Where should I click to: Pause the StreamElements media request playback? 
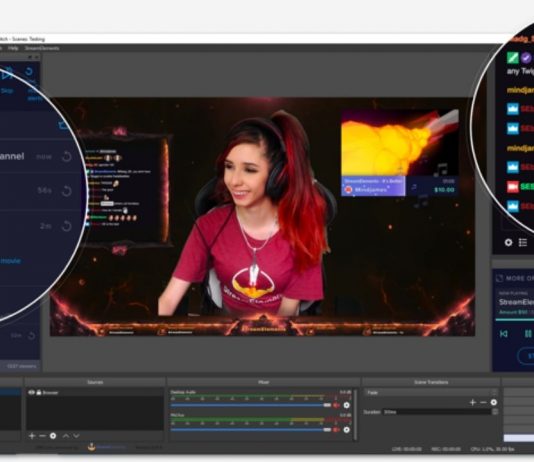[528, 334]
